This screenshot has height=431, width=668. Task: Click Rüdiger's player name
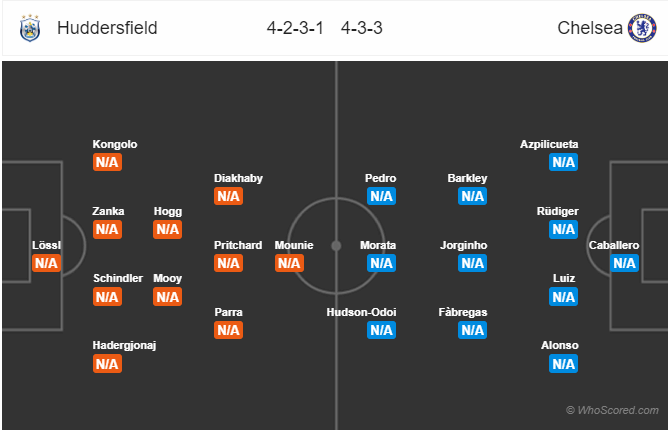click(558, 211)
